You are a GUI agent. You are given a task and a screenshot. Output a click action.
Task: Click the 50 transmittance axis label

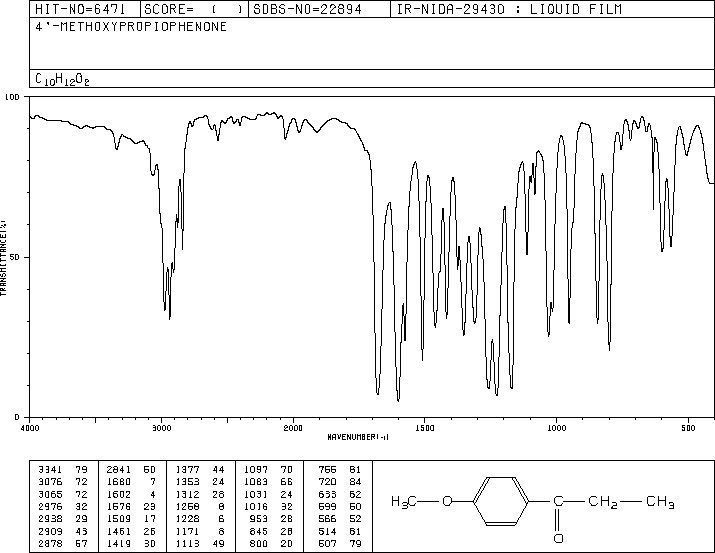[15, 257]
